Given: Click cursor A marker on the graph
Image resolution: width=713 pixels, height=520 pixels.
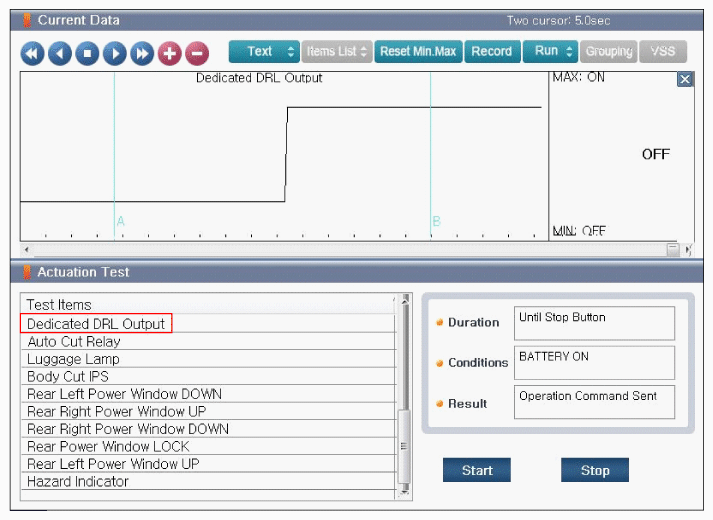Looking at the screenshot, I should 120,221.
